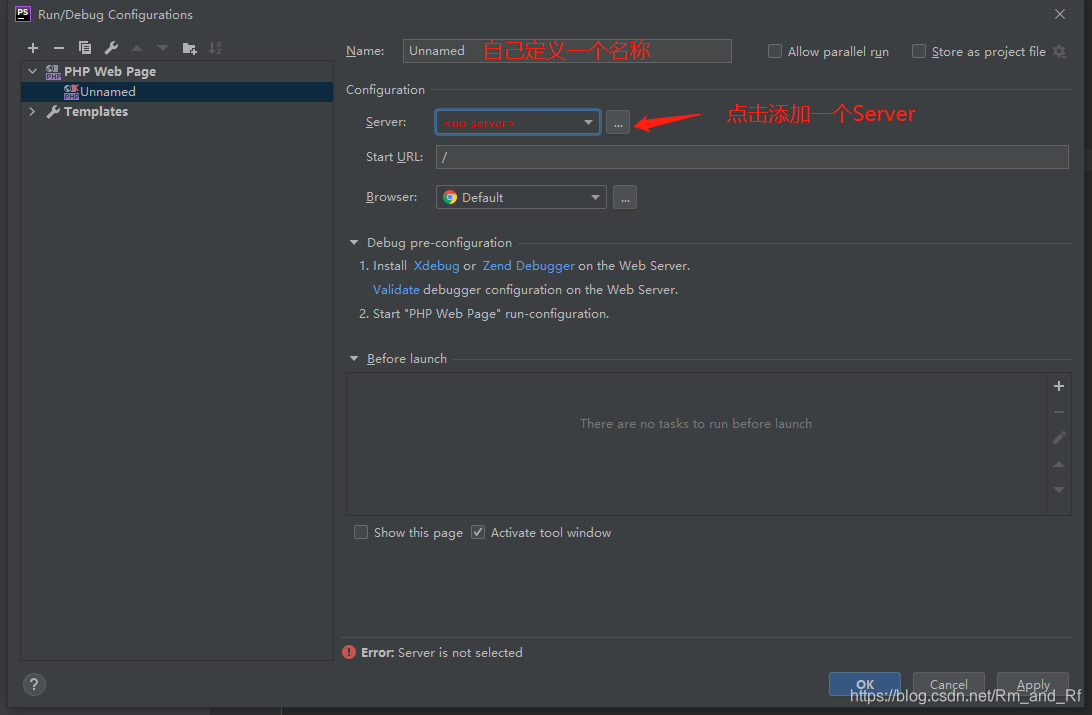Open the Server dropdown showing no server
Viewport: 1092px width, 715px height.
point(517,123)
